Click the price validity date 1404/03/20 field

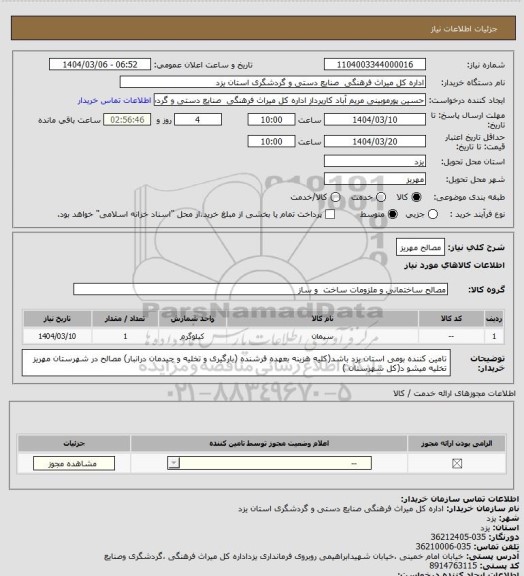coord(375,141)
